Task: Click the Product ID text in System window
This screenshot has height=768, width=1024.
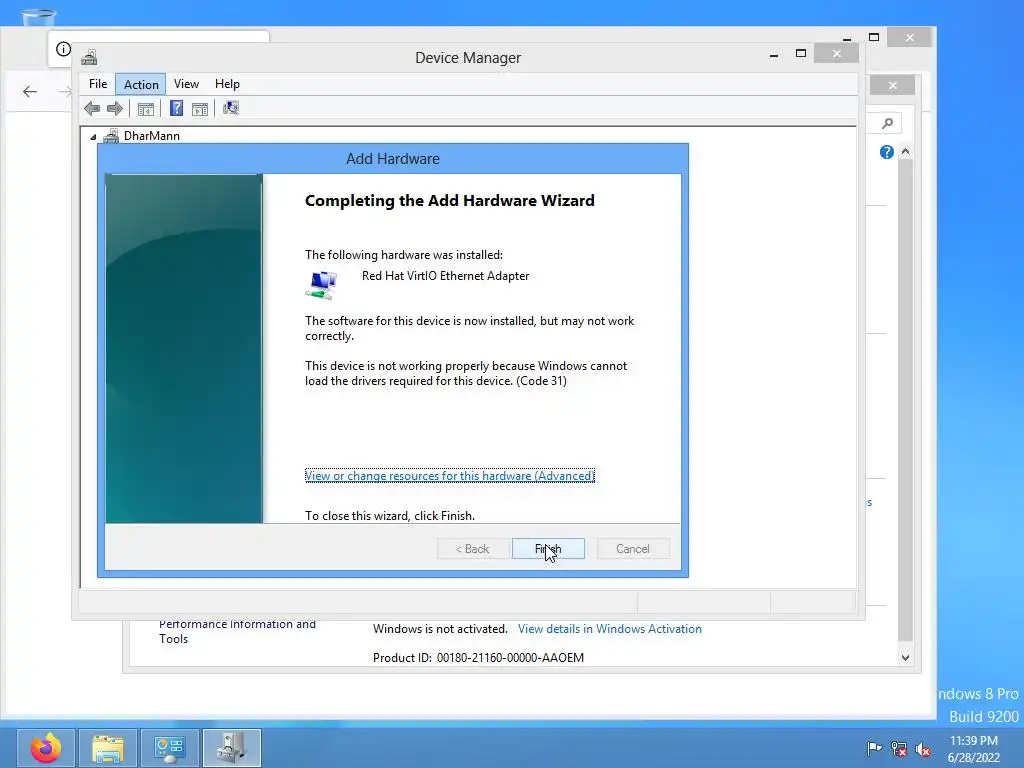Action: pos(478,658)
